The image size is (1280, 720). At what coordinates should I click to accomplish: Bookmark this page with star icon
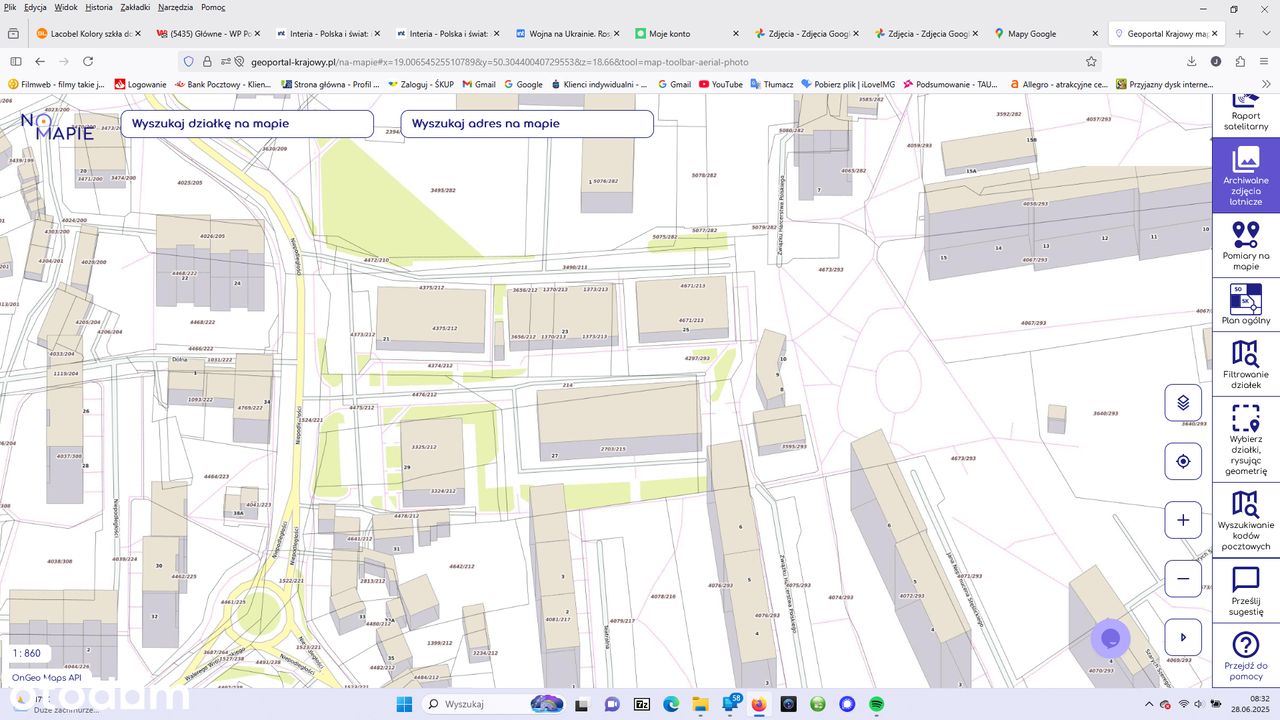tap(1091, 61)
